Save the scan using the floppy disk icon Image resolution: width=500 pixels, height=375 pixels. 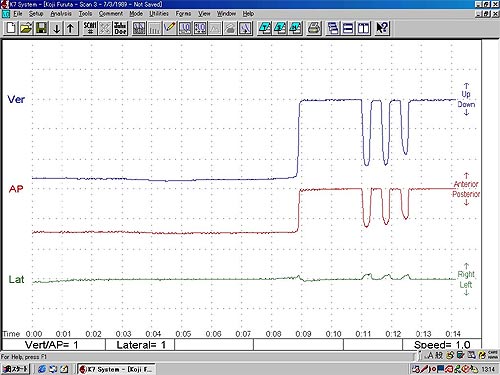[41, 28]
